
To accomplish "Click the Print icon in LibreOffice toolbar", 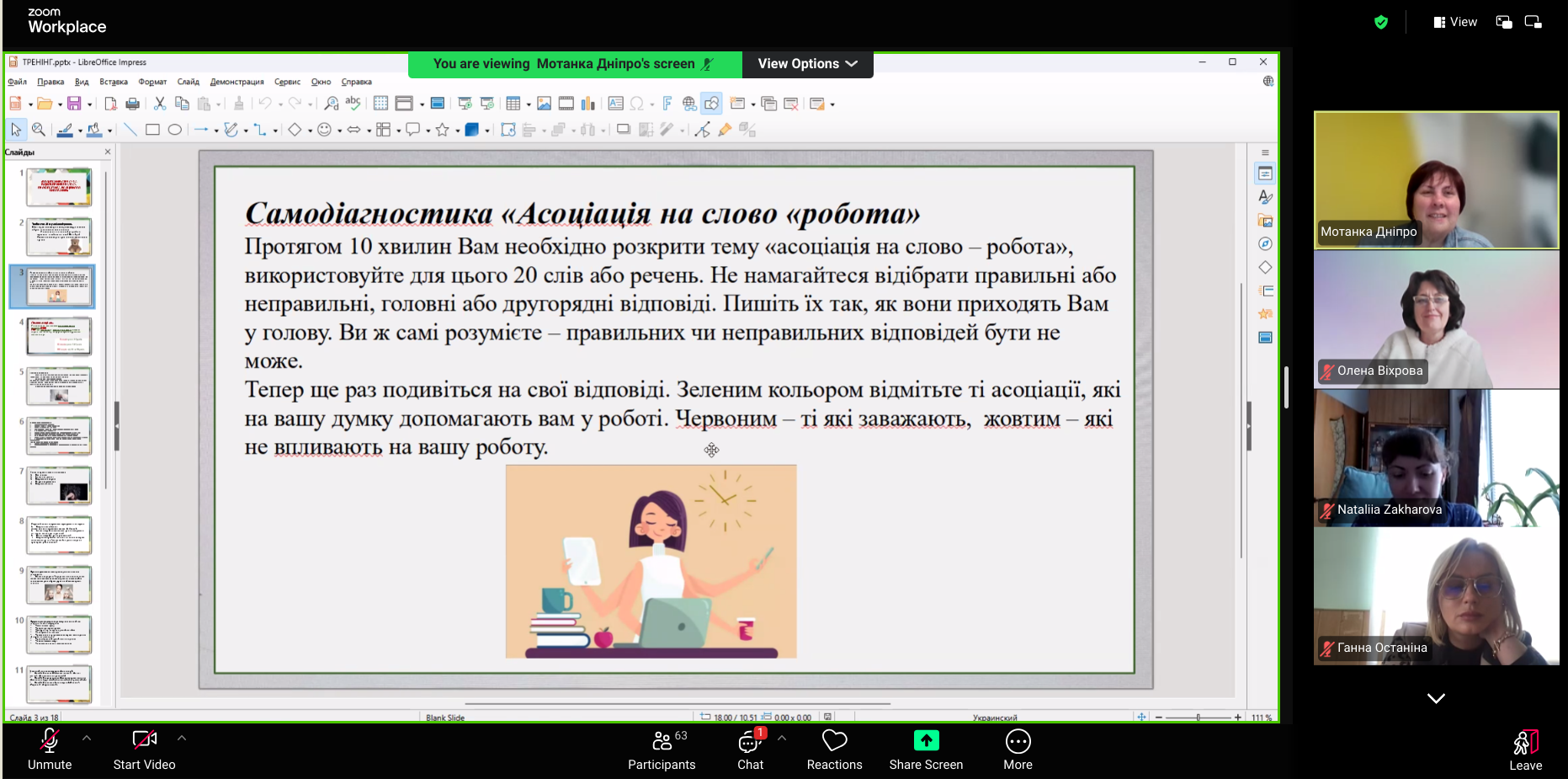I will tap(132, 104).
